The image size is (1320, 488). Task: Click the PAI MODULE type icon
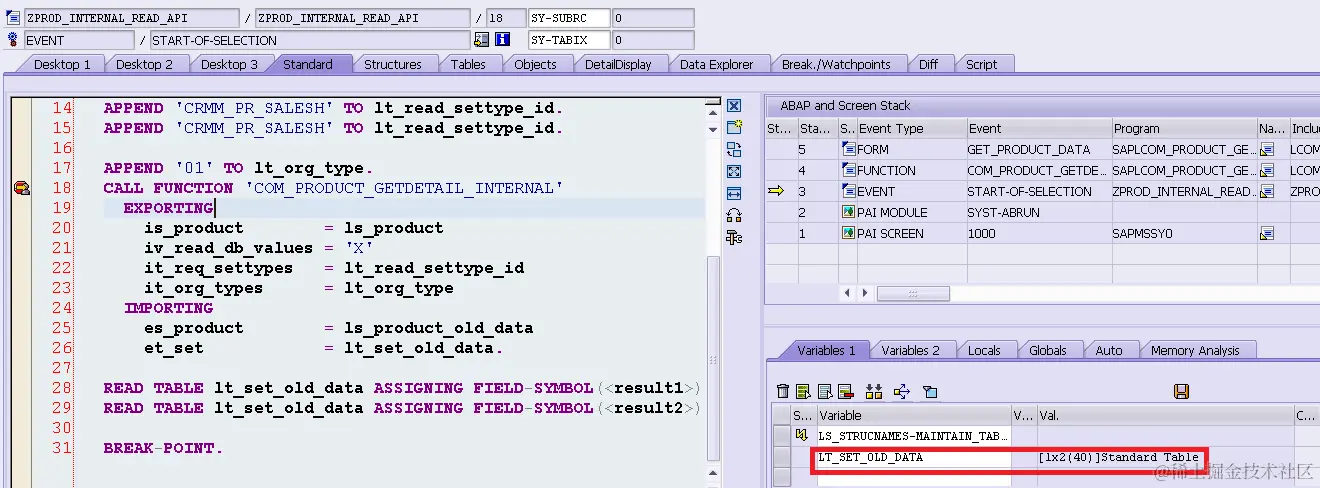[x=848, y=213]
